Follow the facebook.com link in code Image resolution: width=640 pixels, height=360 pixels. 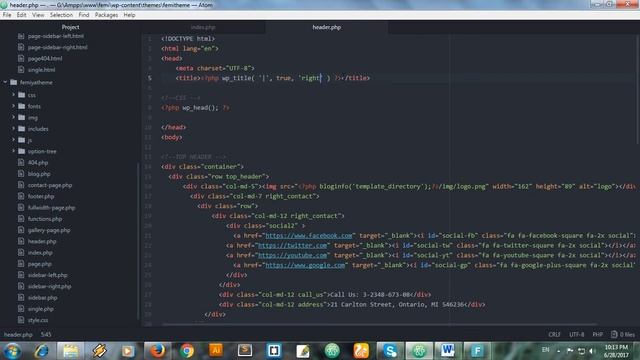309,236
